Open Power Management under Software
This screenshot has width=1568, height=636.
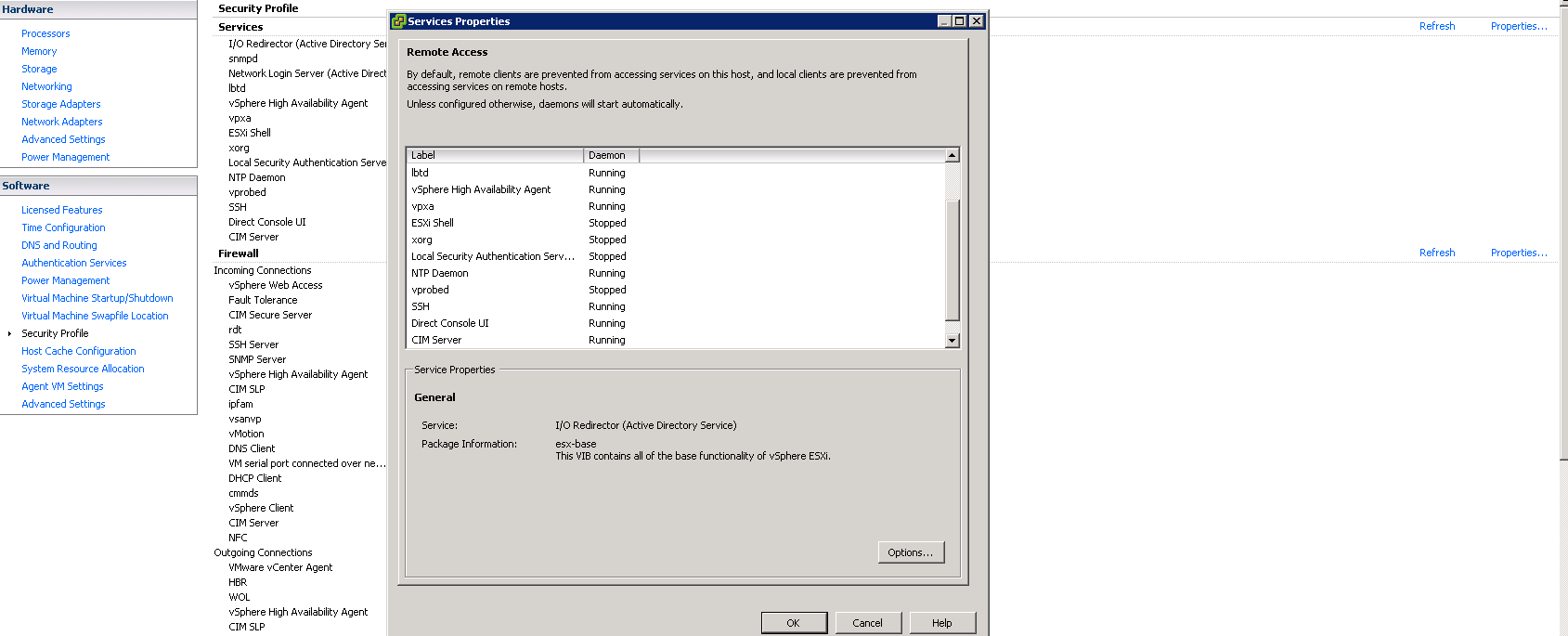click(x=66, y=280)
